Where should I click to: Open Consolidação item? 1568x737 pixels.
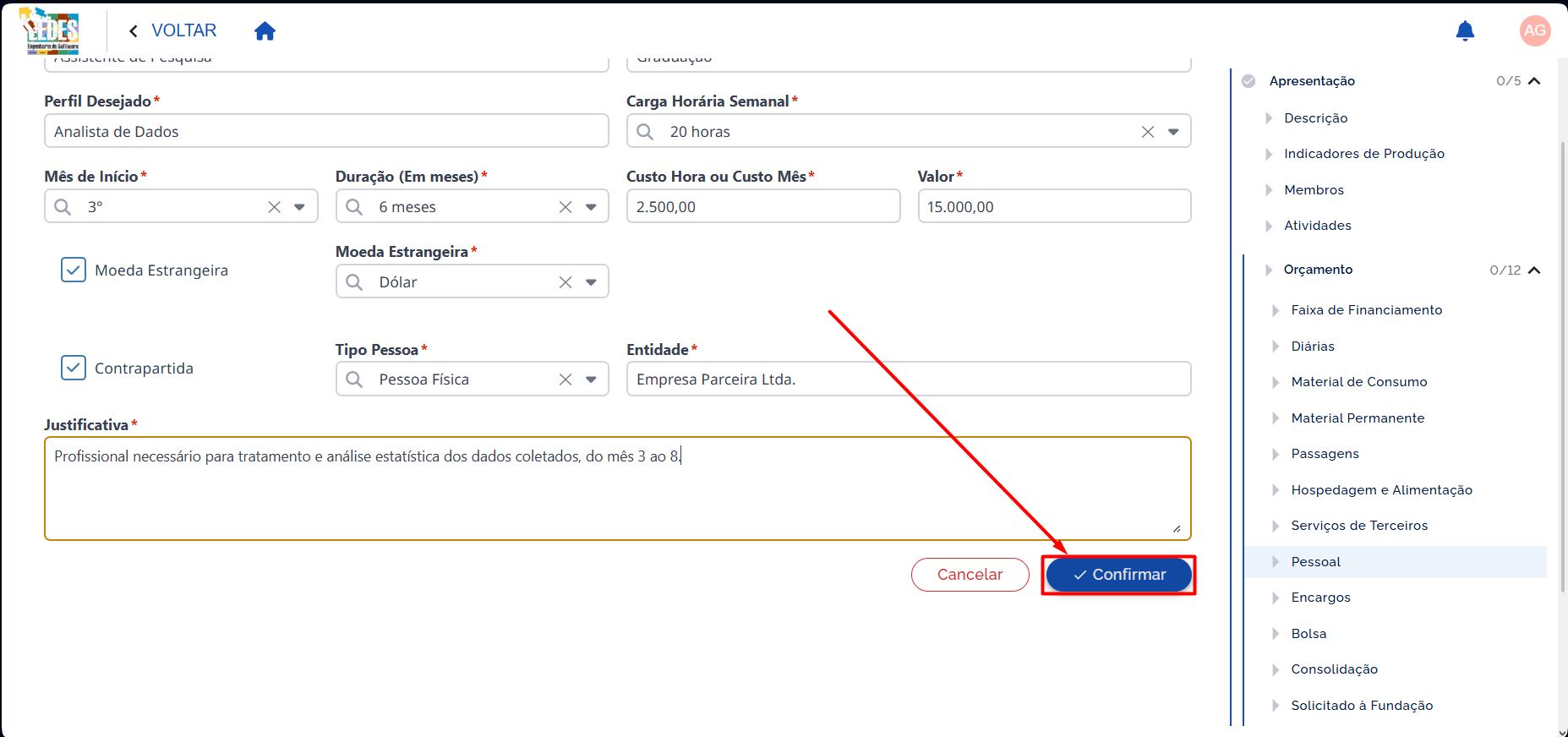[x=1334, y=669]
